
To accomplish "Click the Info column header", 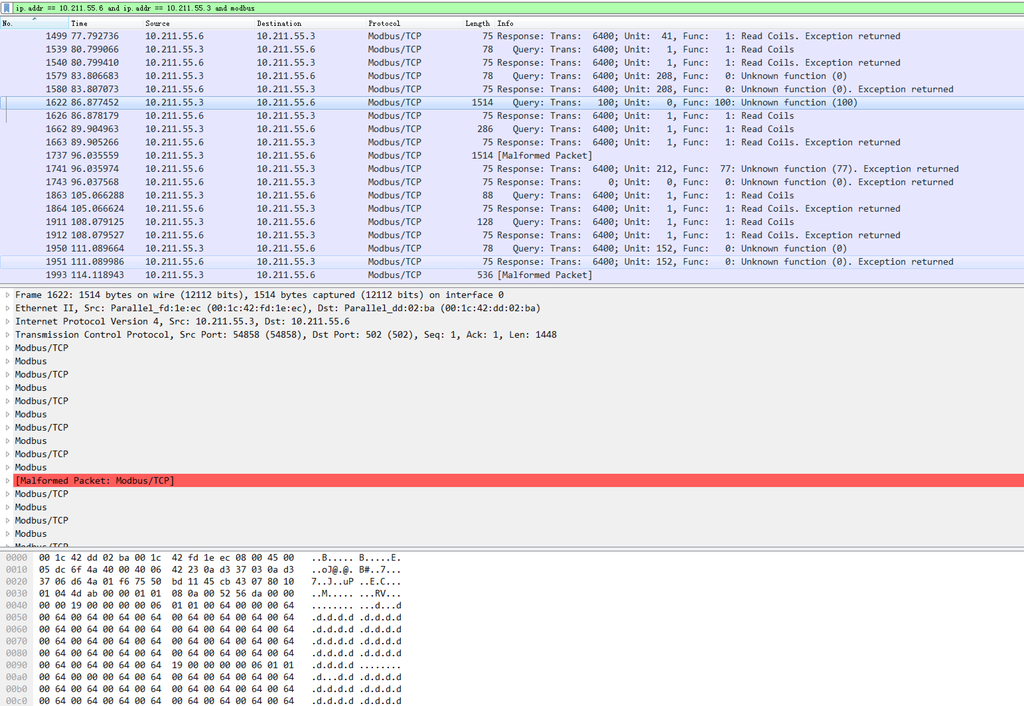I will (x=506, y=23).
